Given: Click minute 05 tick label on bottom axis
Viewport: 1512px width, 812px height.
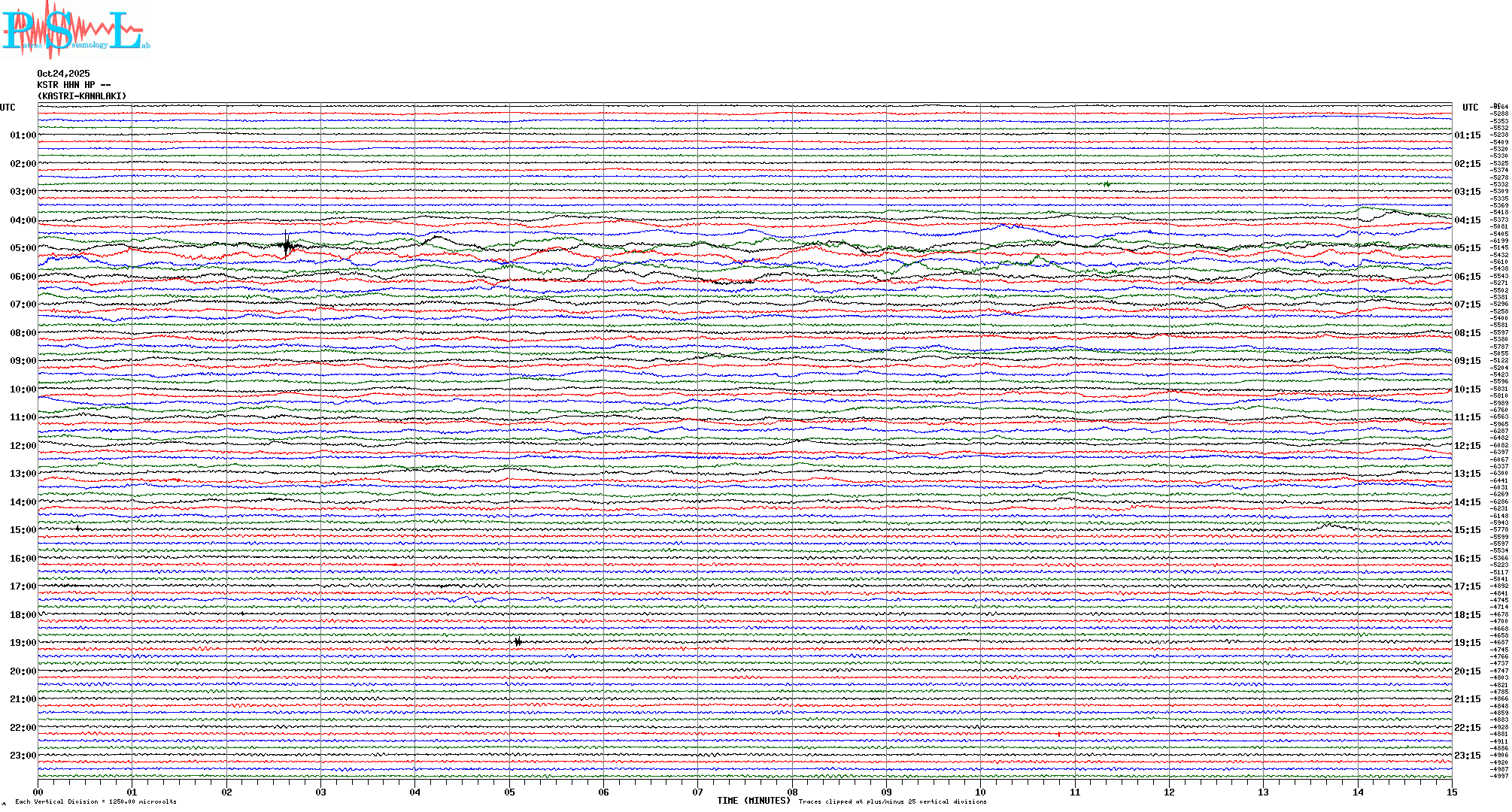Looking at the screenshot, I should (509, 792).
